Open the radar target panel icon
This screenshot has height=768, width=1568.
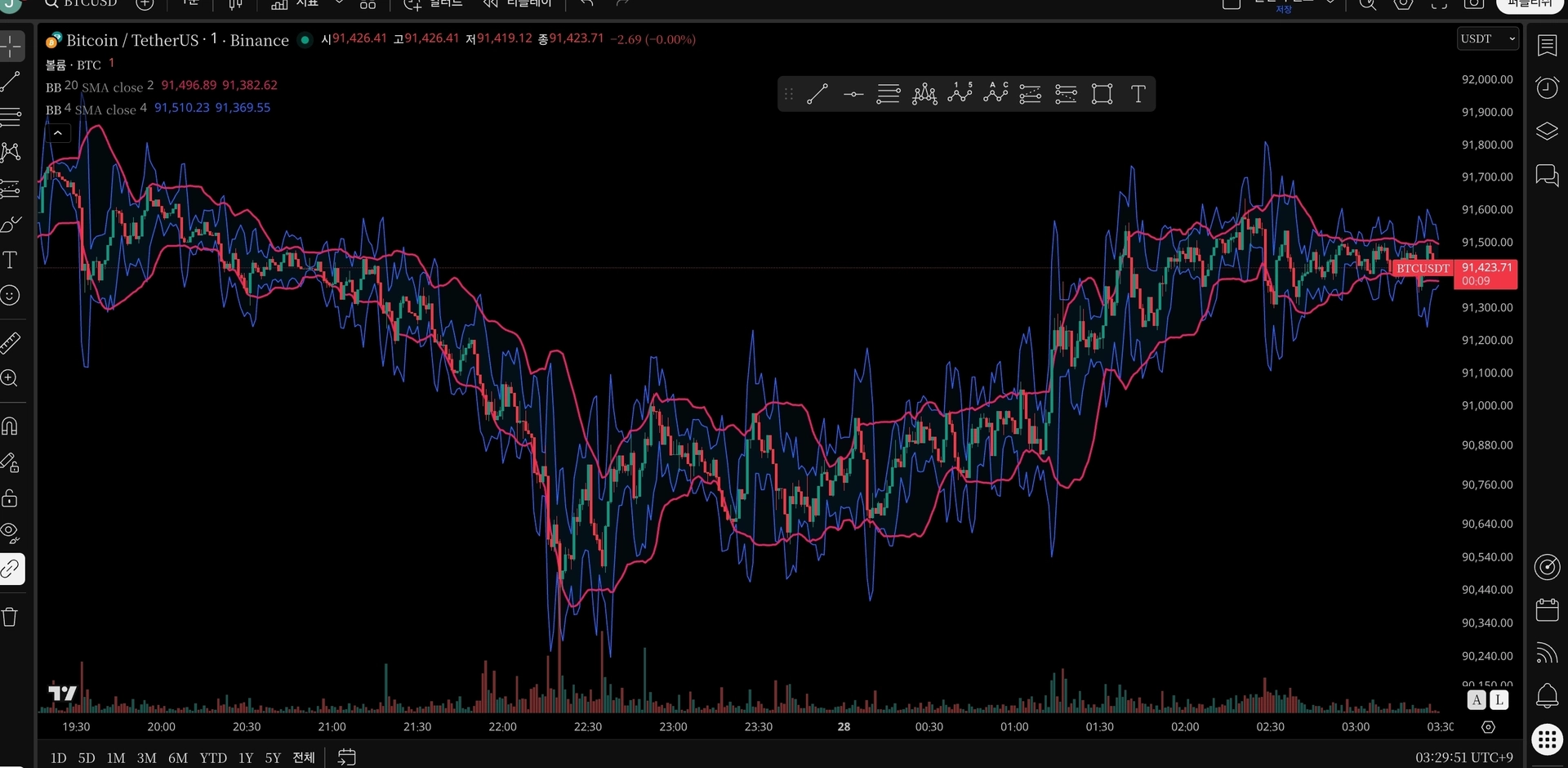pos(1547,567)
